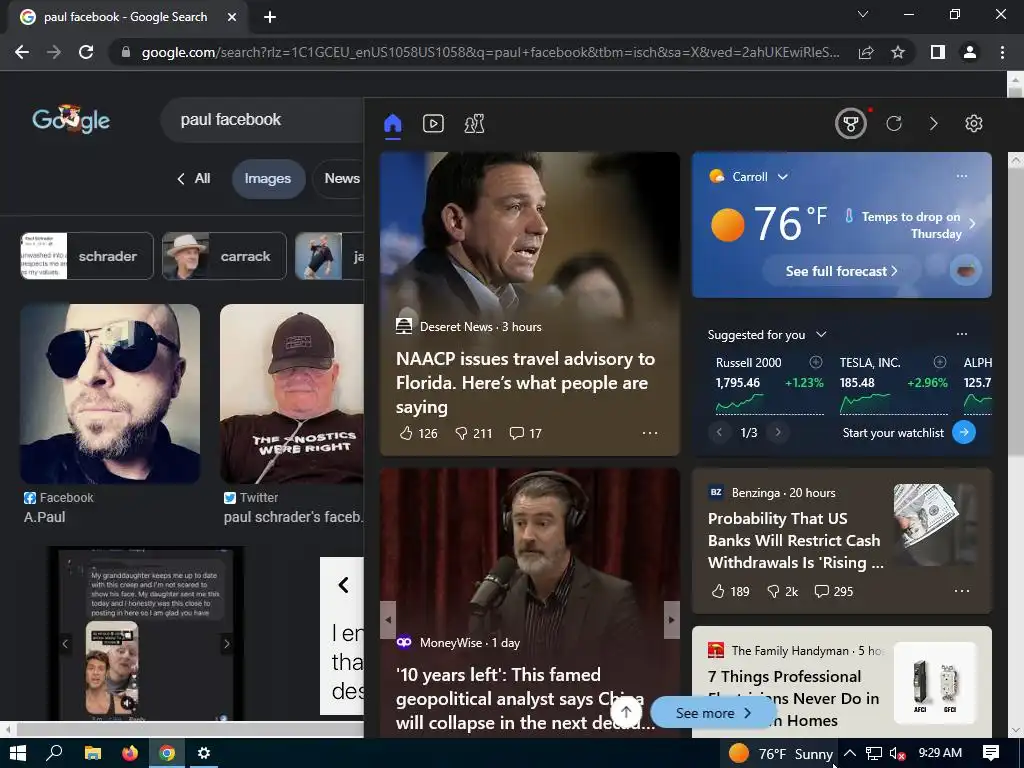
Task: Open the widgets Games chess icon
Action: click(x=474, y=123)
